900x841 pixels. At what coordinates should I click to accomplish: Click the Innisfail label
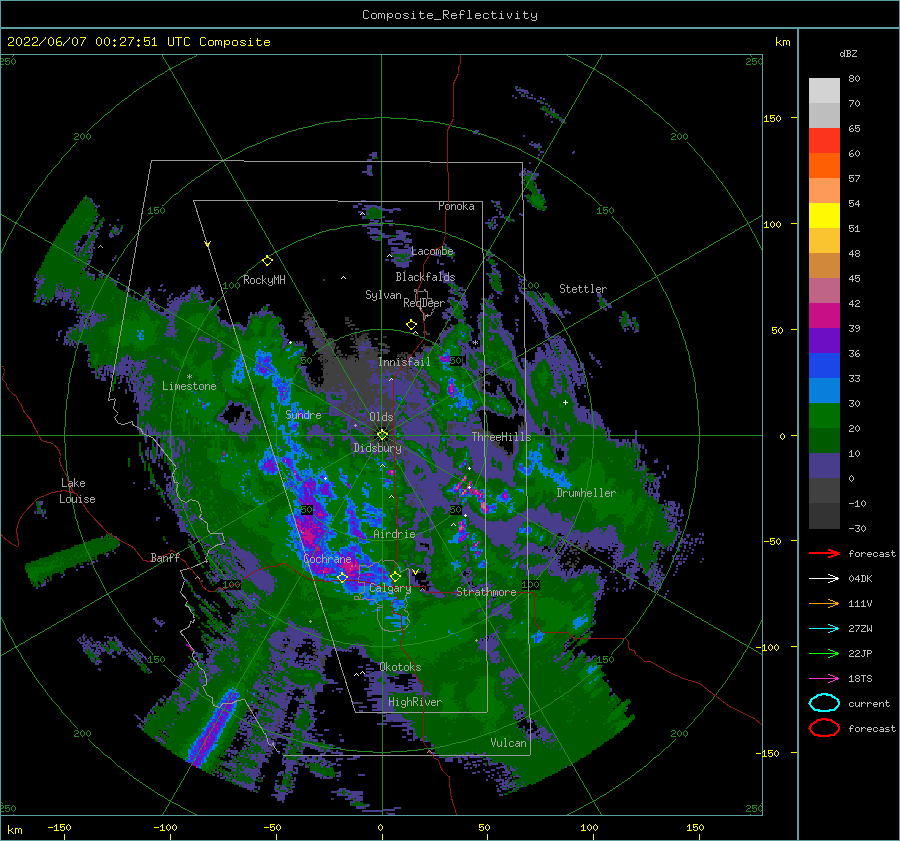click(x=404, y=362)
